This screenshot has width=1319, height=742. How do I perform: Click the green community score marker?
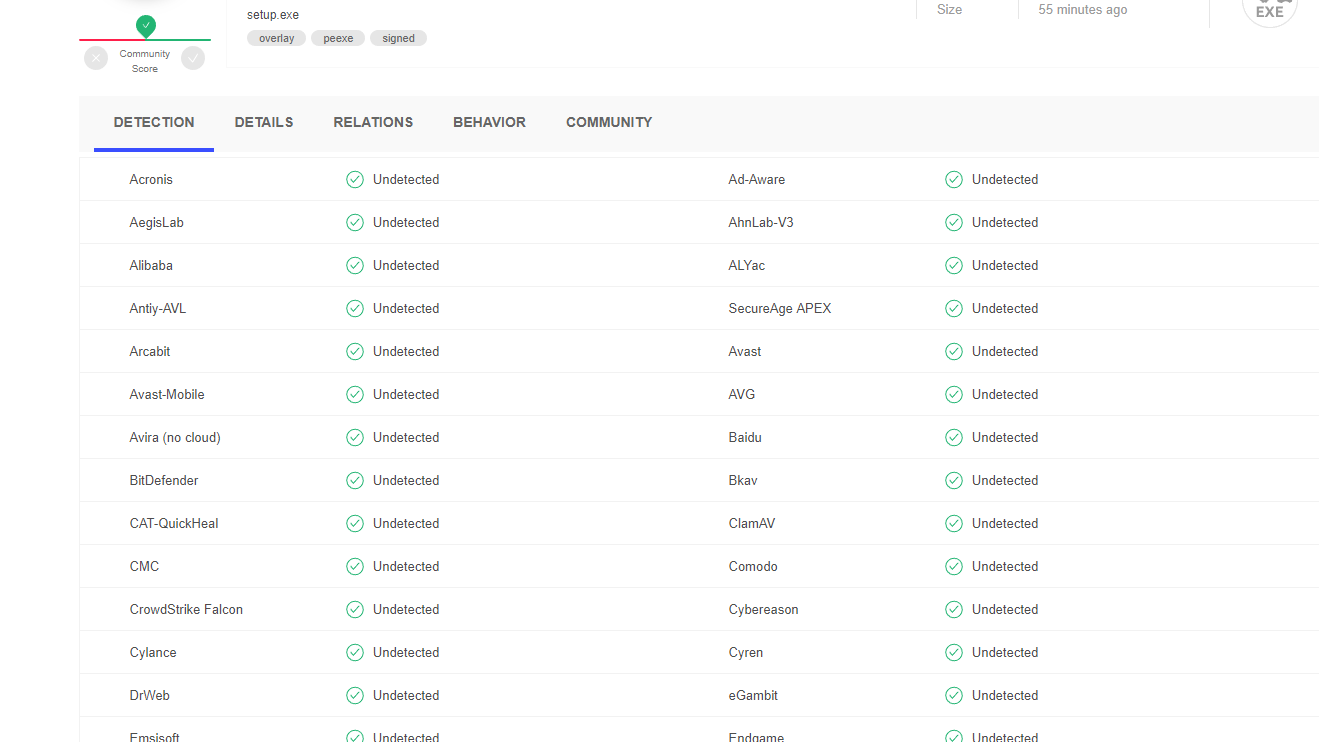tap(146, 26)
